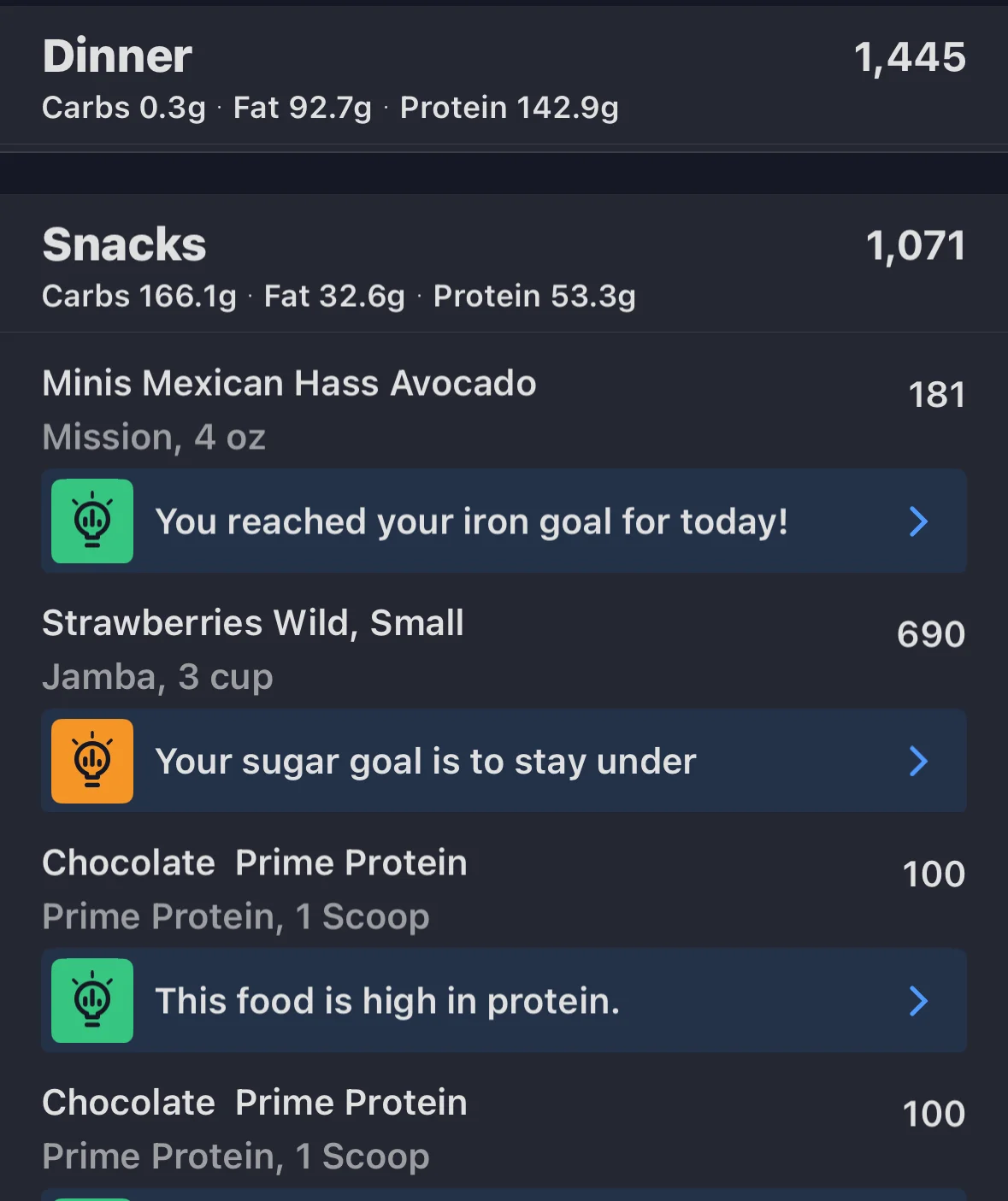The image size is (1008, 1201).
Task: Tap the 690 calories value for Strawberries Wild
Action: [x=931, y=634]
